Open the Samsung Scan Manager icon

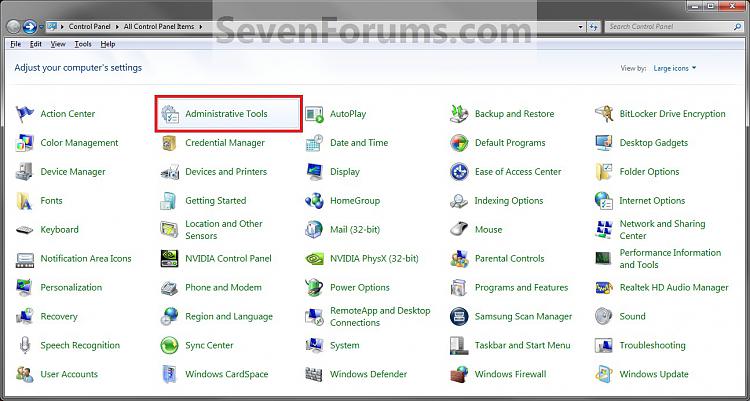pos(459,316)
